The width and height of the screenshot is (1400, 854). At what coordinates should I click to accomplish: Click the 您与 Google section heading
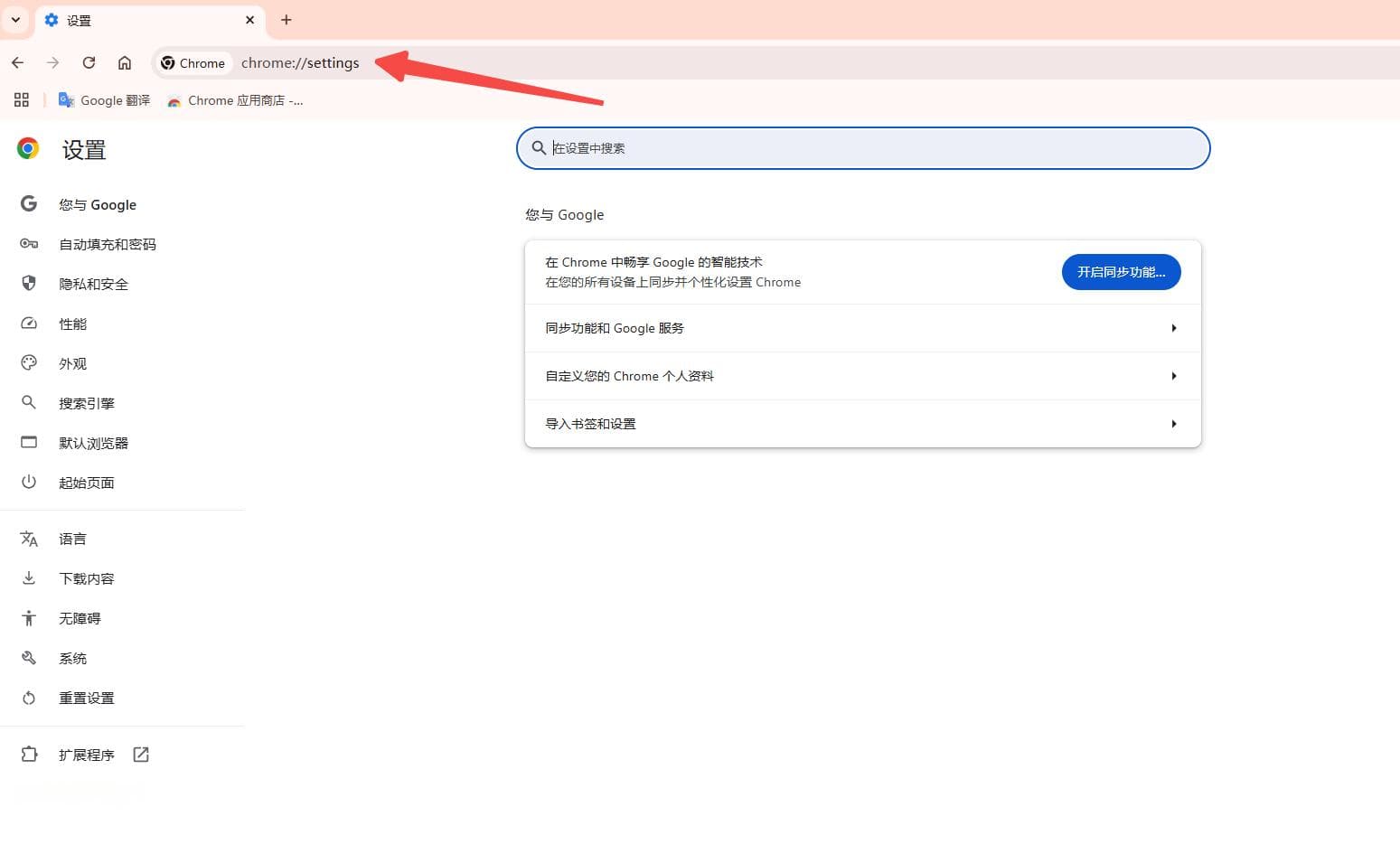[x=565, y=215]
